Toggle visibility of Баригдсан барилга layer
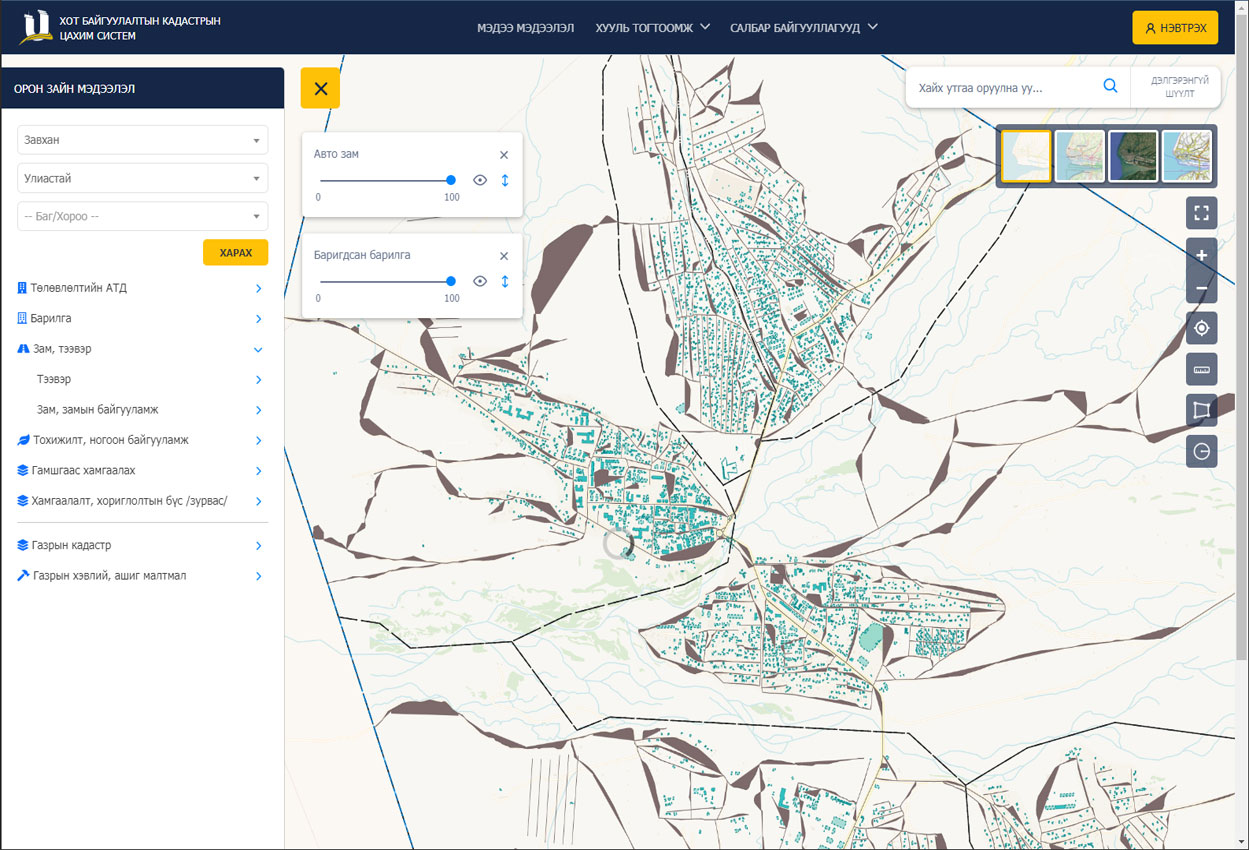Screen dimensions: 1250x850 [x=480, y=281]
